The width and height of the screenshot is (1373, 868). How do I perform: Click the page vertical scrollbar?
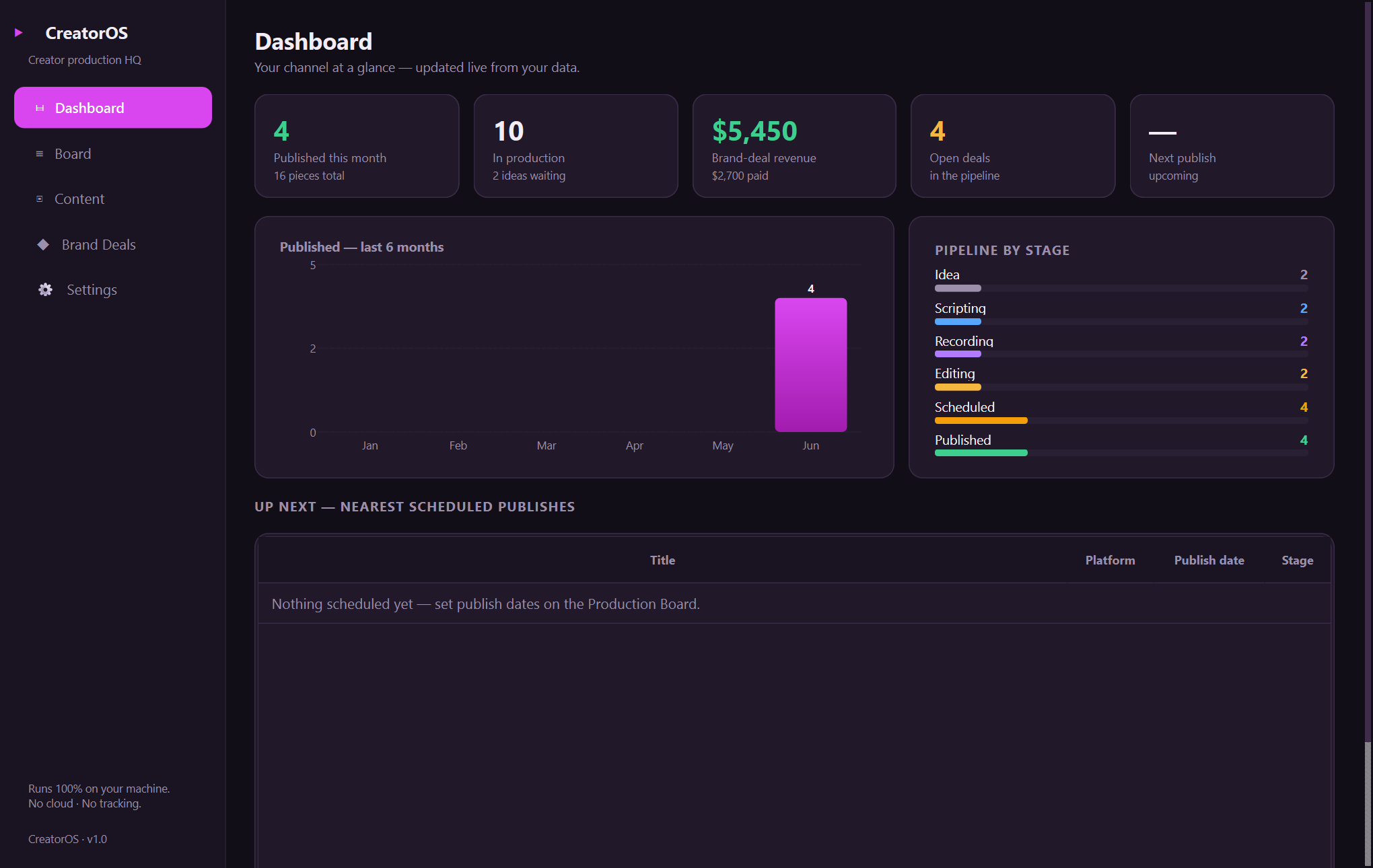coord(1368,434)
